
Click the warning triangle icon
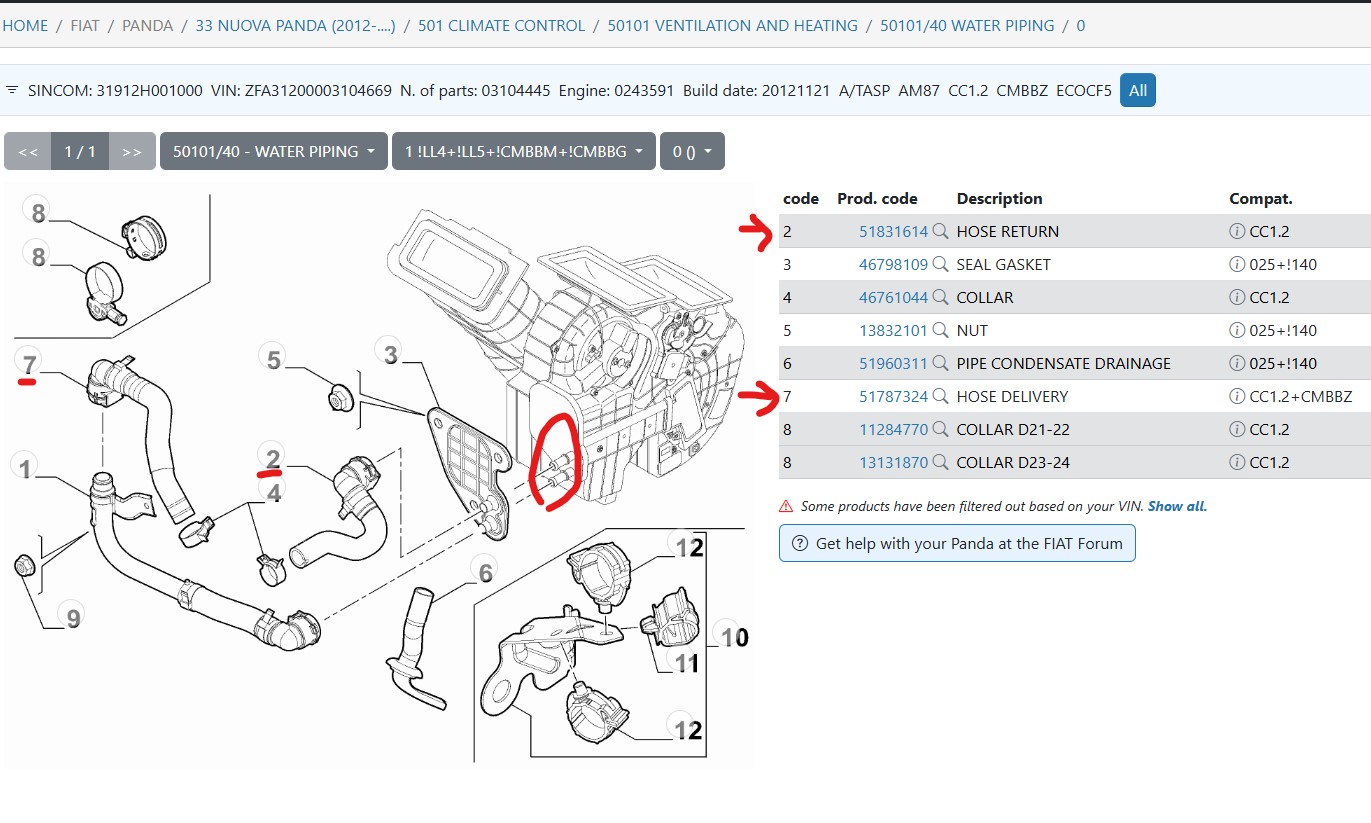click(x=786, y=506)
